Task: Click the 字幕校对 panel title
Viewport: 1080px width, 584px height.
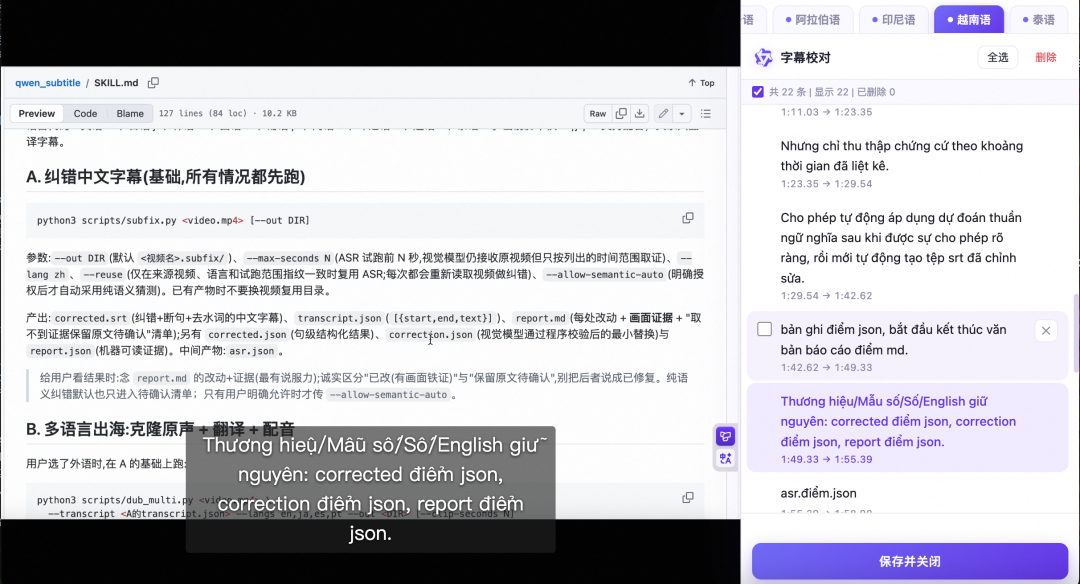Action: (x=805, y=58)
